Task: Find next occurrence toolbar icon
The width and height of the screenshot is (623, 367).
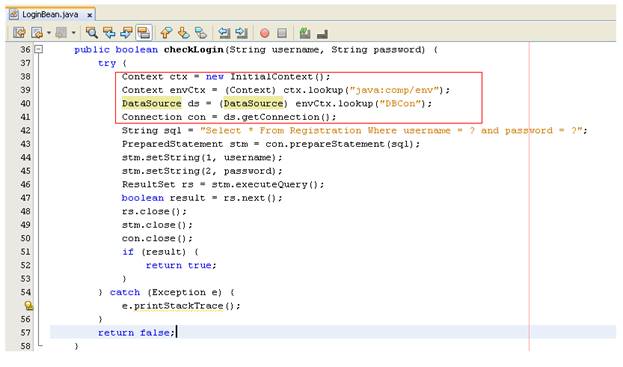Action: click(x=126, y=33)
